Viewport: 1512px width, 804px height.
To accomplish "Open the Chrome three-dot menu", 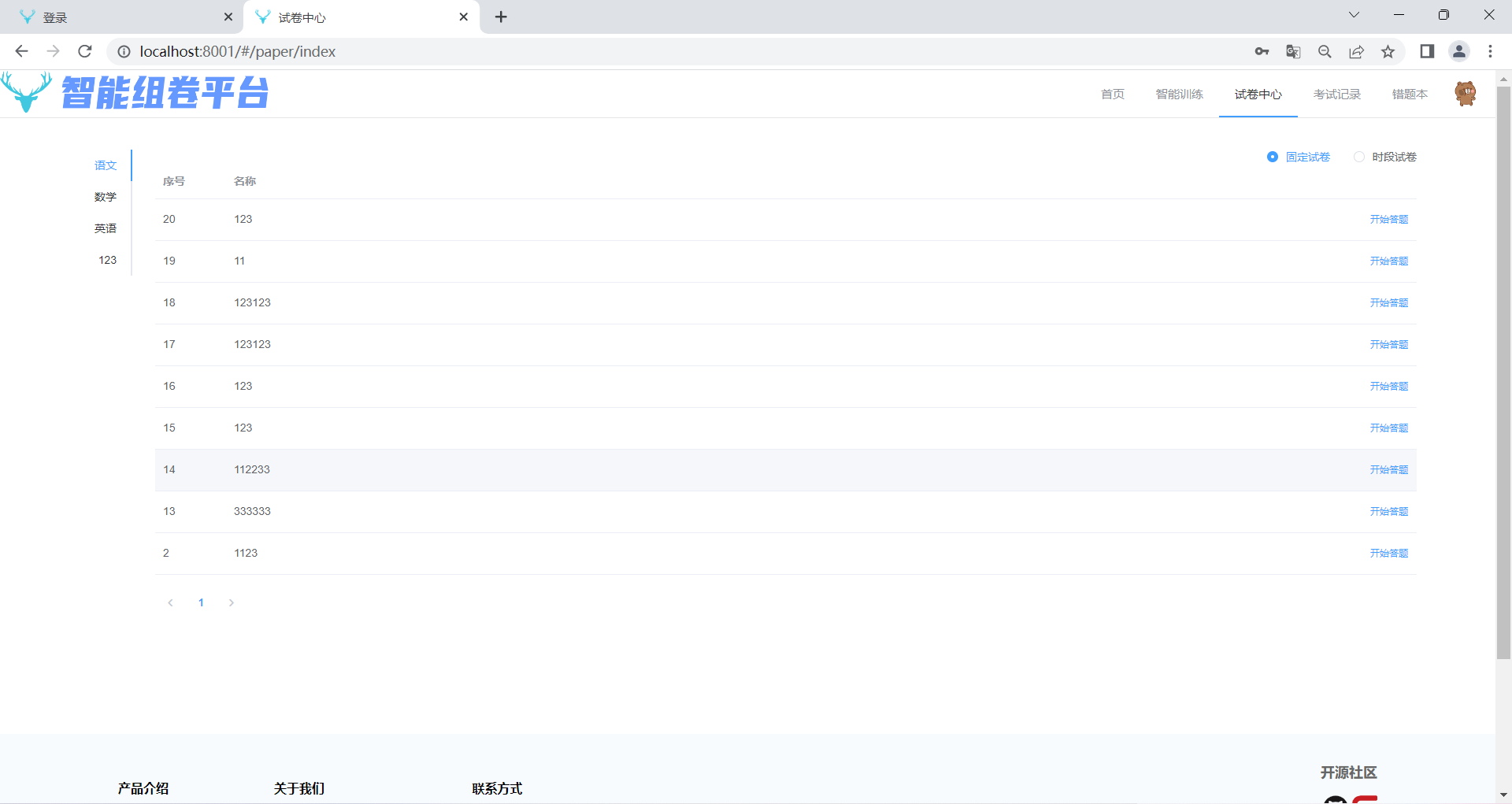I will click(x=1490, y=51).
